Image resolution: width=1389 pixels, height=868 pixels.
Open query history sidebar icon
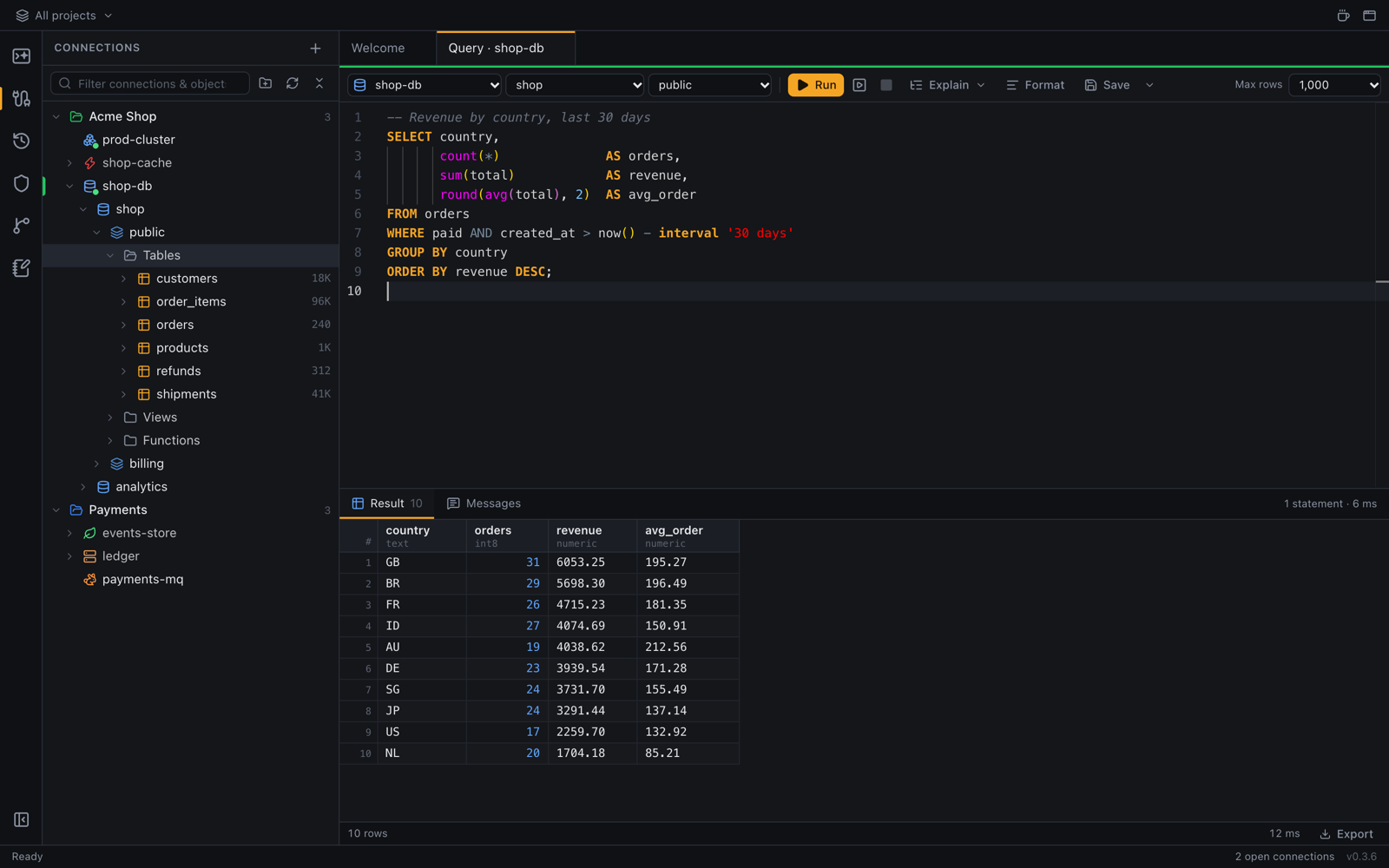(22, 141)
